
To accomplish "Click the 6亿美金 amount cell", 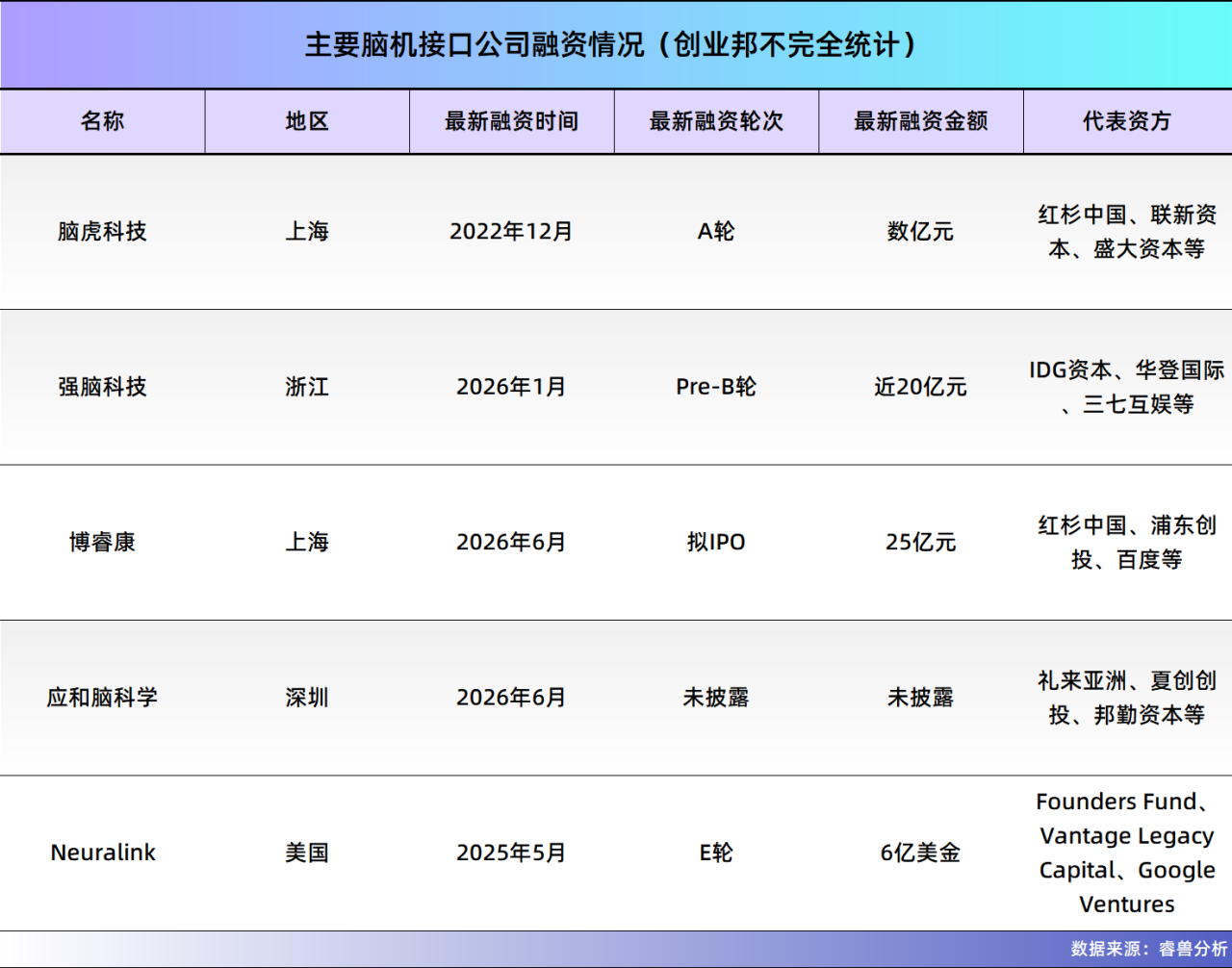I will [x=921, y=853].
